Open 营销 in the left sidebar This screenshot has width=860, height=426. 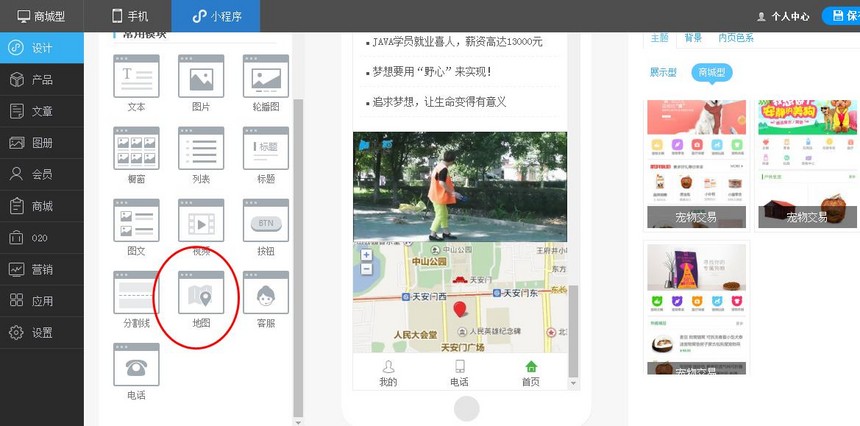click(x=41, y=269)
